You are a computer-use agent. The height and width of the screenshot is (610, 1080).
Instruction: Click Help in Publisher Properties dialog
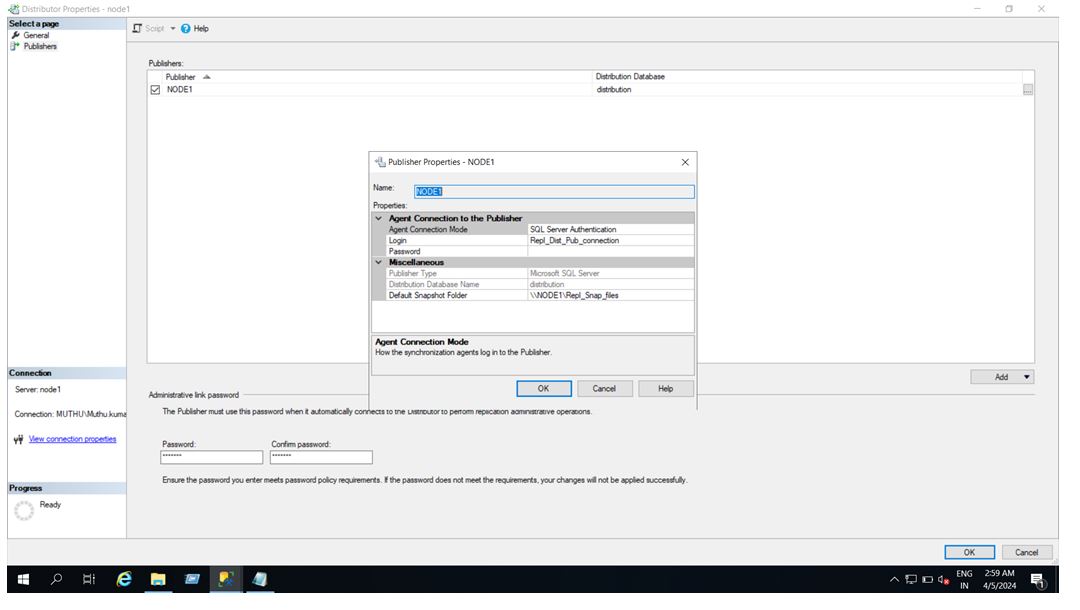pos(665,389)
